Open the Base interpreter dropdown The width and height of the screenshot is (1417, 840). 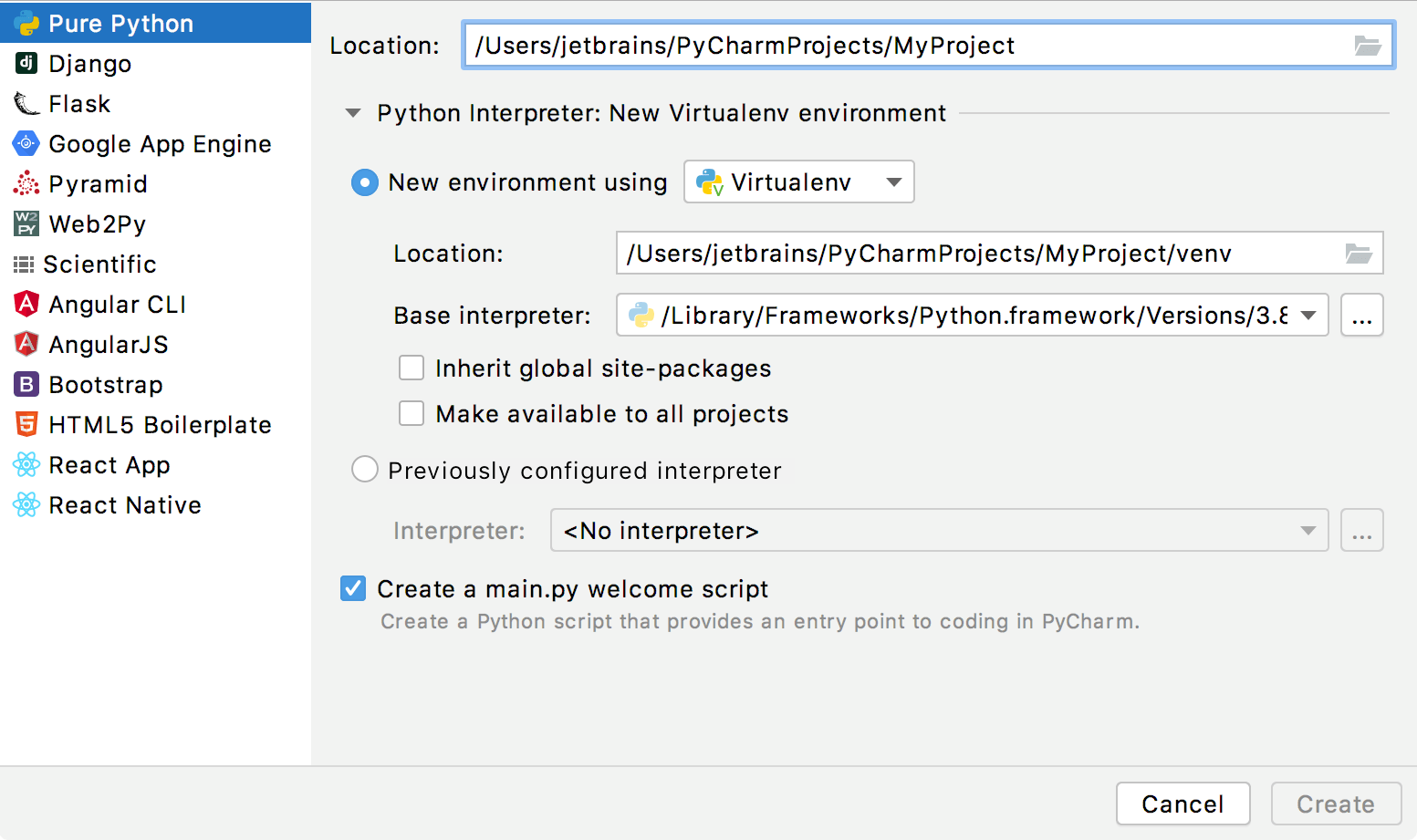pyautogui.click(x=1311, y=315)
